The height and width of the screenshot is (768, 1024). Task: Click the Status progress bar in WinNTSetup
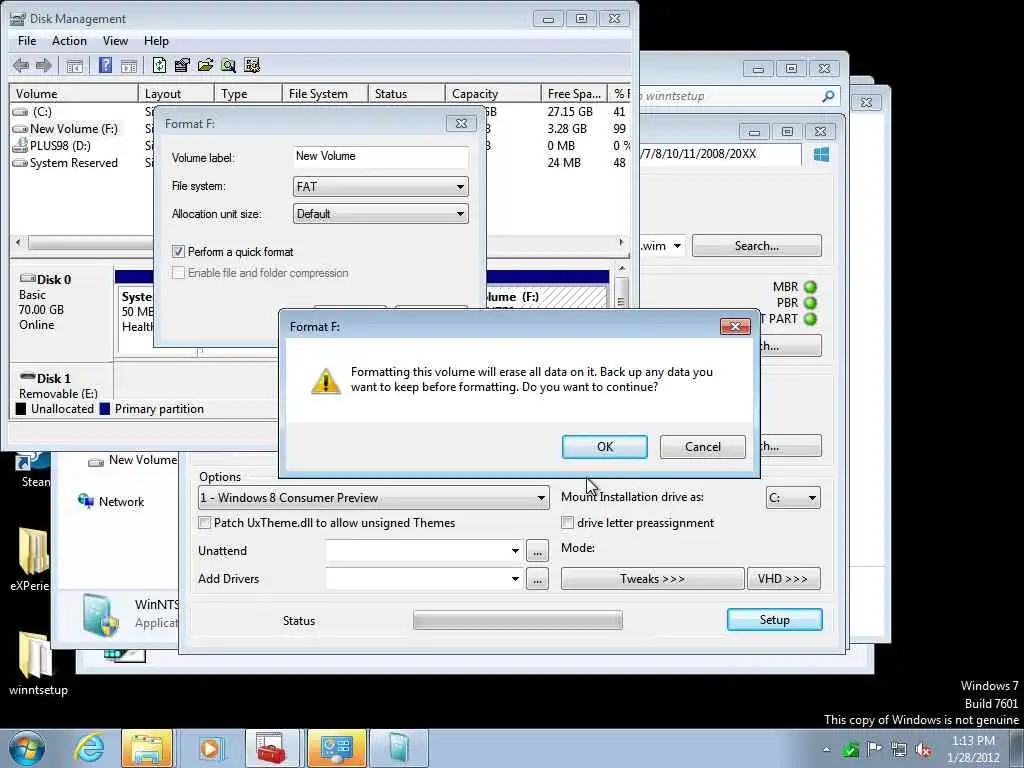518,620
